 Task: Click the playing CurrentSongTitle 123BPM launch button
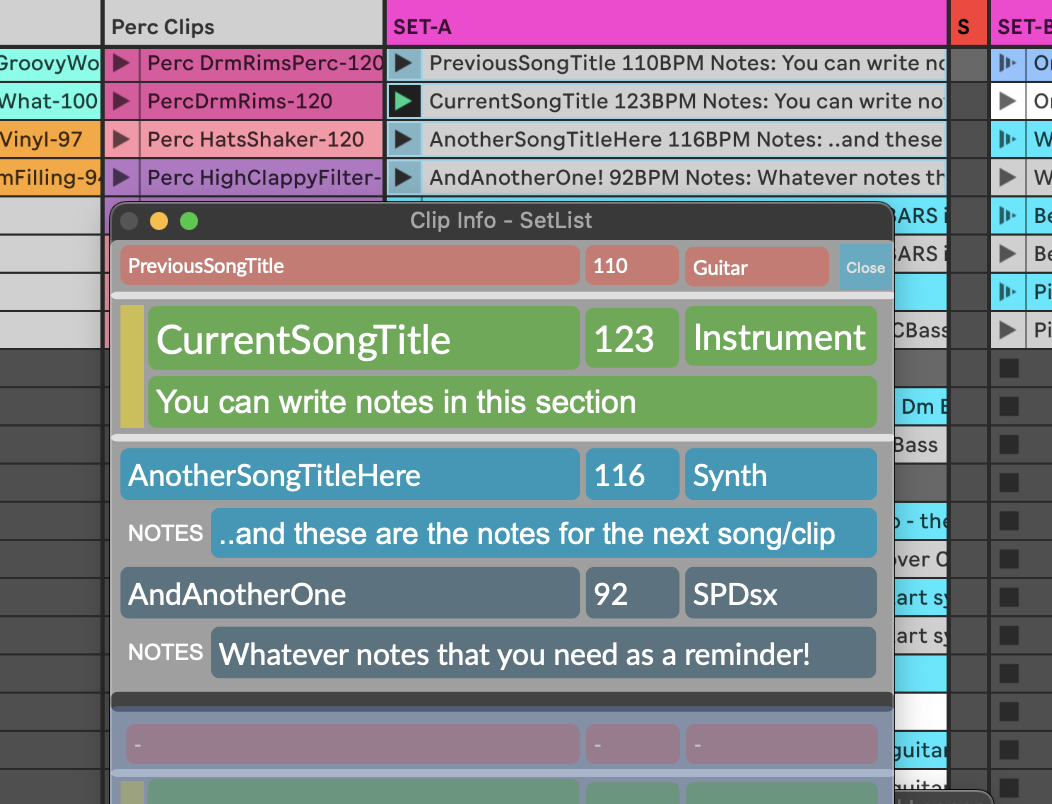tap(404, 101)
